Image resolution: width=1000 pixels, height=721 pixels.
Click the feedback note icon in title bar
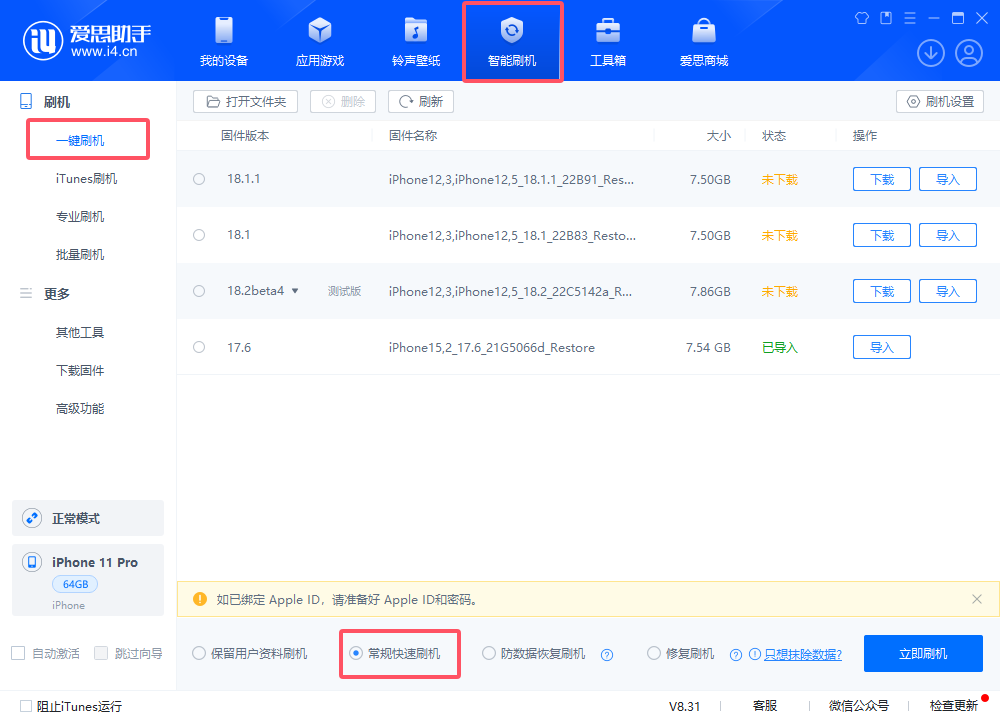coord(886,18)
